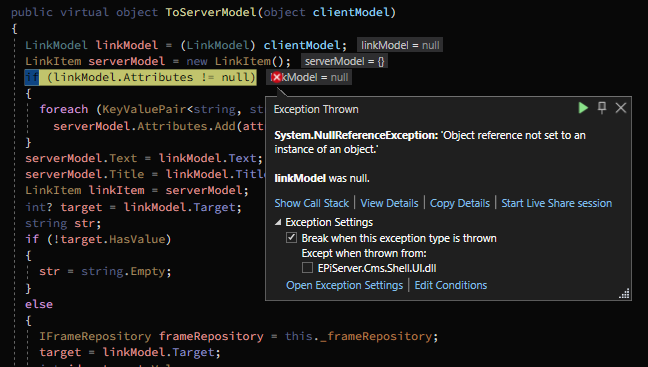Collapse the Exception Settings section
This screenshot has height=367, width=648.
(278, 222)
